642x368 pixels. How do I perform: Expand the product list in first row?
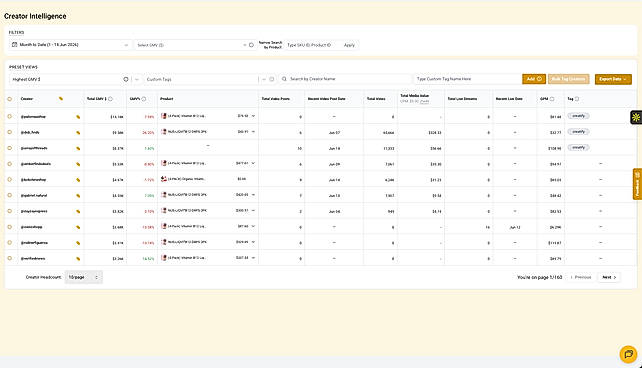point(253,116)
